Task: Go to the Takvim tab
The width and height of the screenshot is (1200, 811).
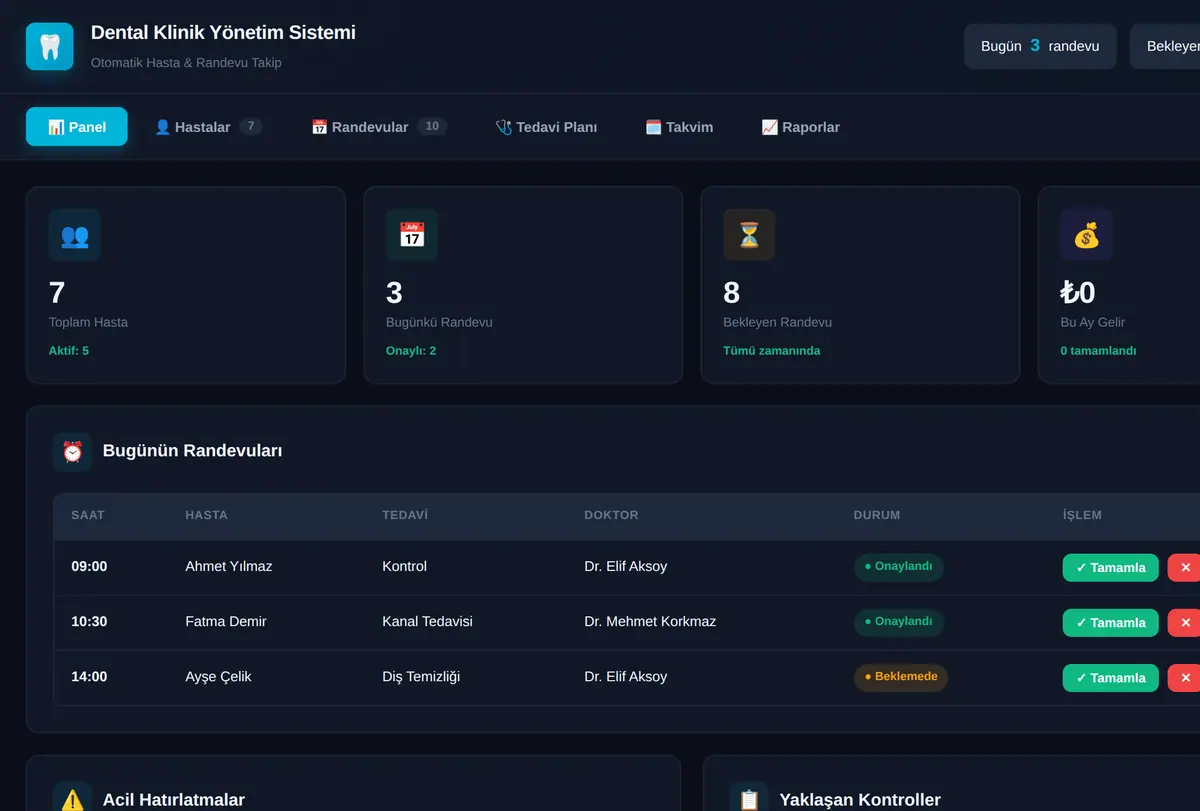Action: click(x=679, y=127)
